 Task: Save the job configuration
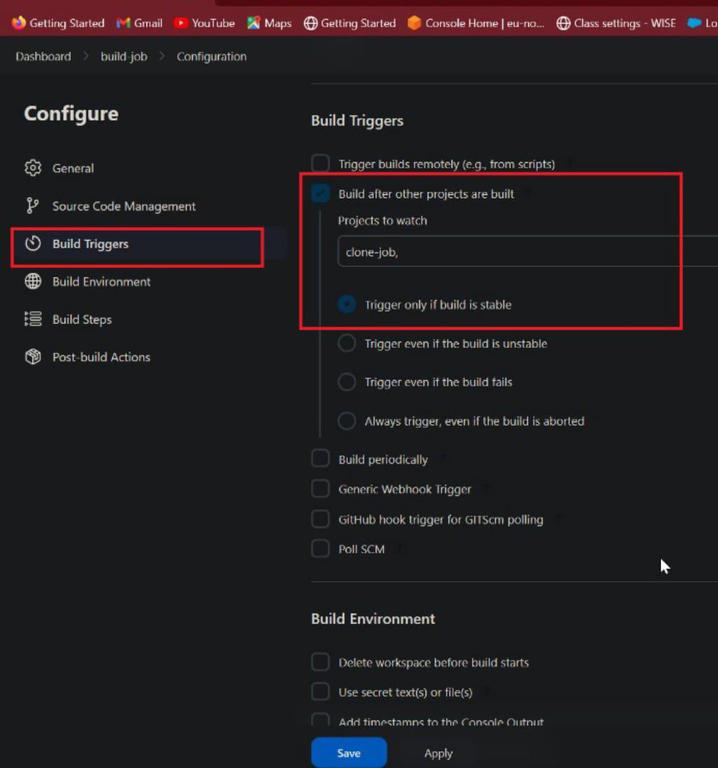tap(348, 753)
